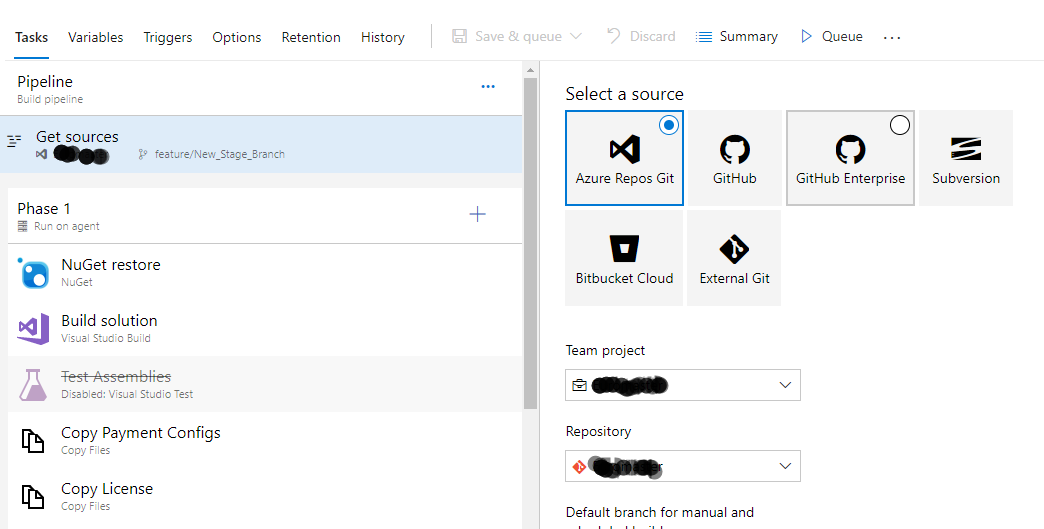Add a task to Phase 1 with plus

(x=477, y=214)
